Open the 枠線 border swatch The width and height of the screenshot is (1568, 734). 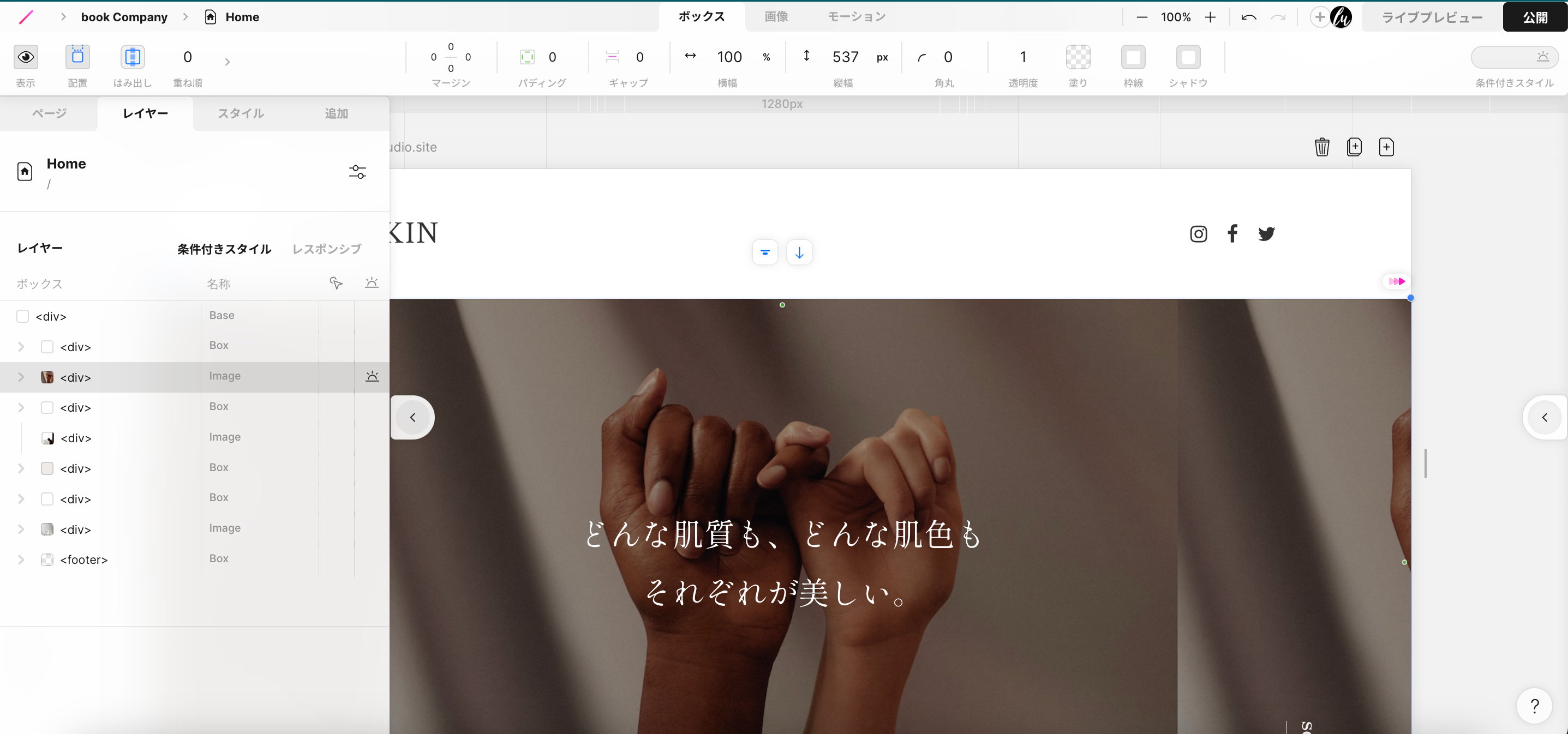(x=1133, y=57)
